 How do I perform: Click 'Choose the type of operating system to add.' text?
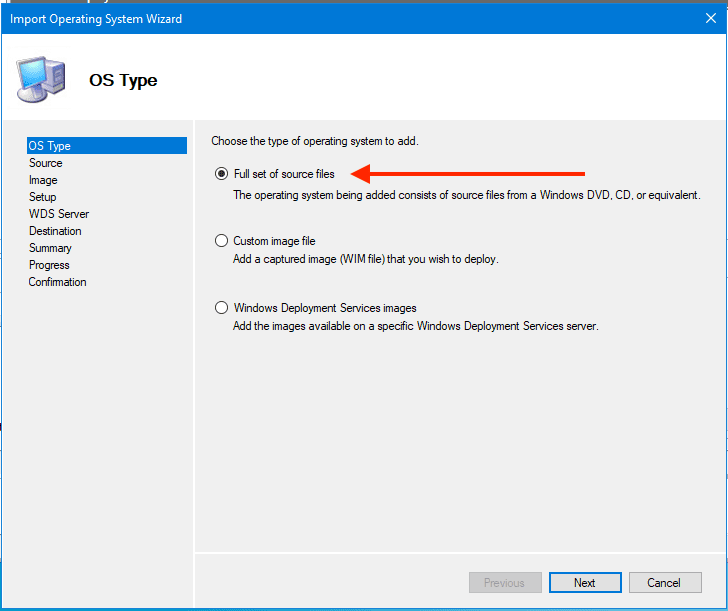pos(315,141)
